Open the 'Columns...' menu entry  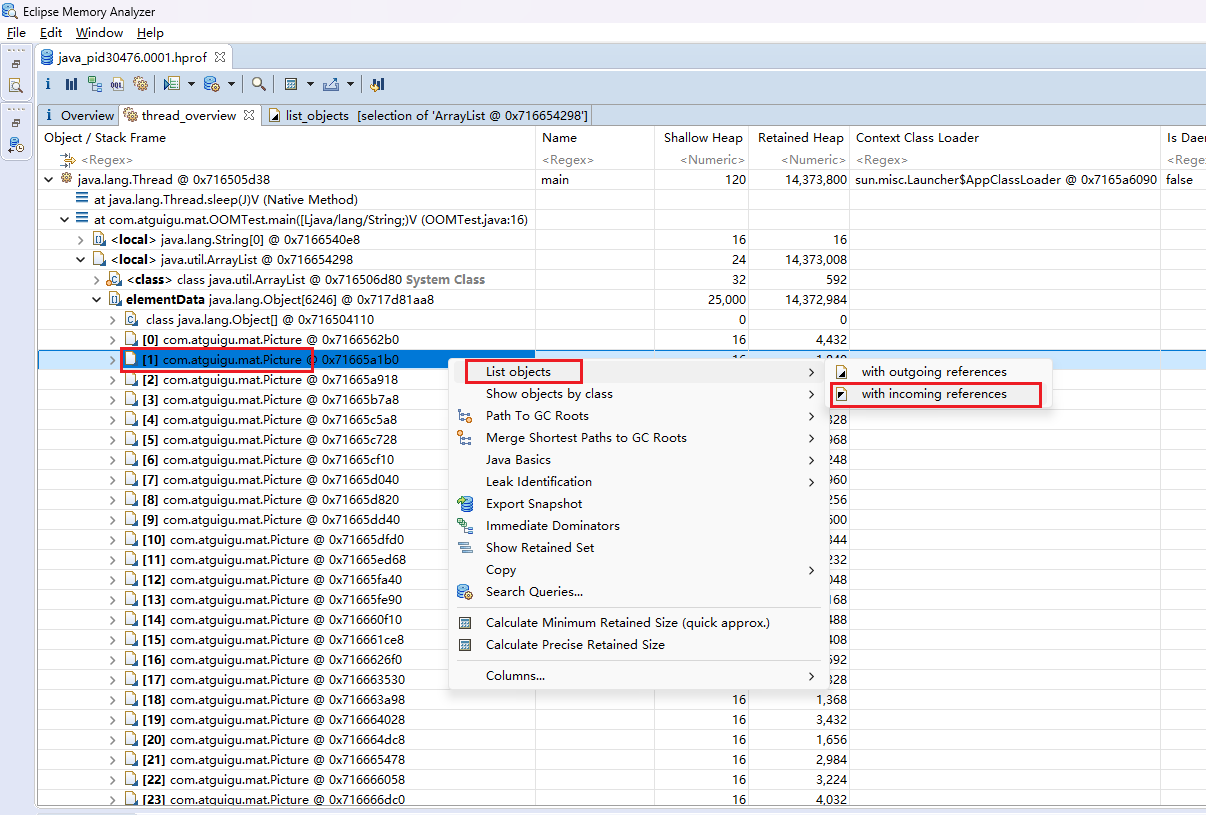click(636, 676)
